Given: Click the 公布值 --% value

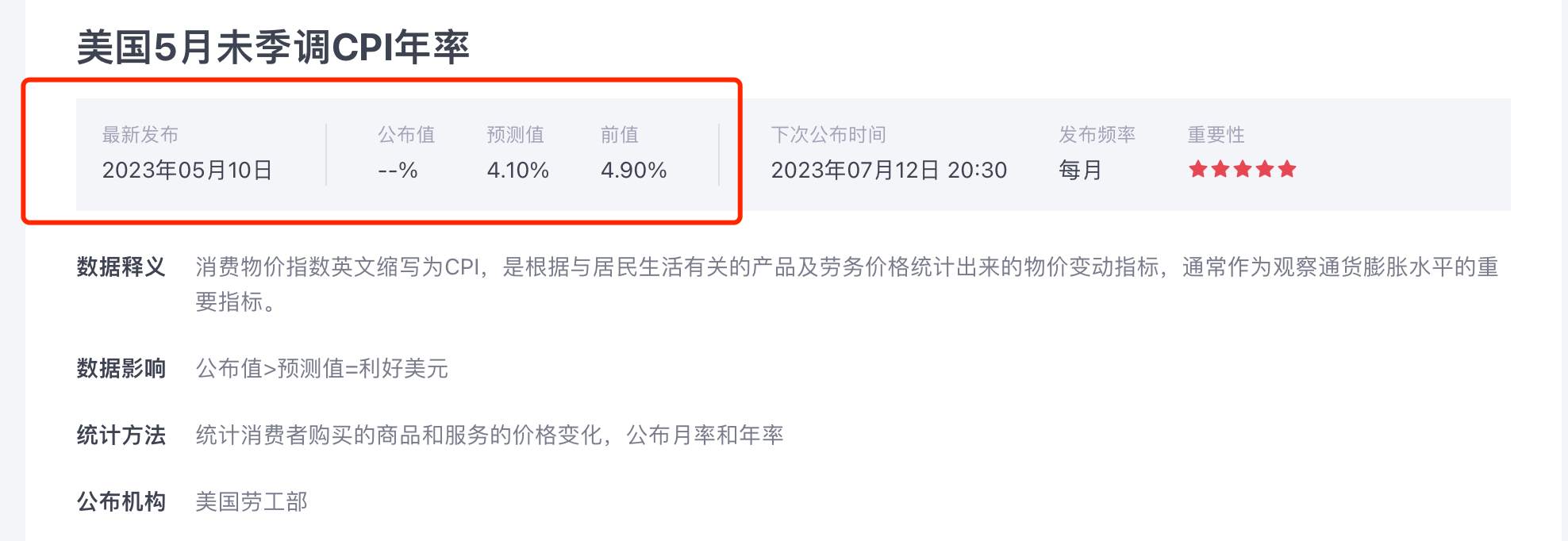Looking at the screenshot, I should click(x=398, y=171).
